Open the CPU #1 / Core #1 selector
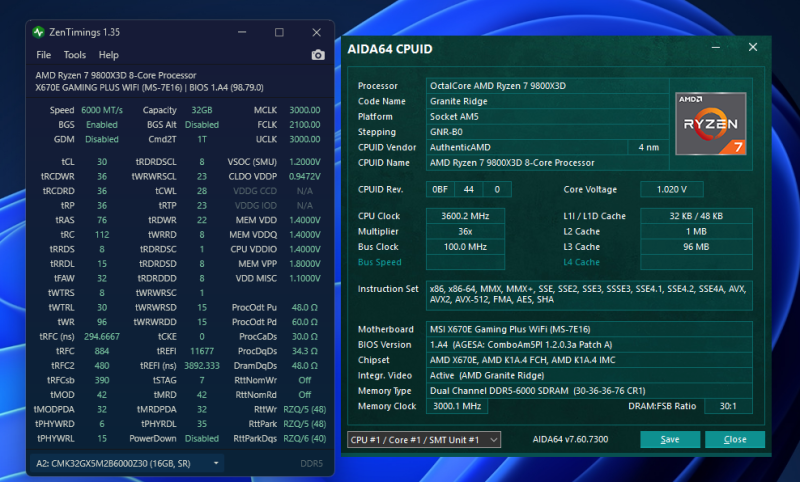The image size is (800, 482). pos(423,440)
